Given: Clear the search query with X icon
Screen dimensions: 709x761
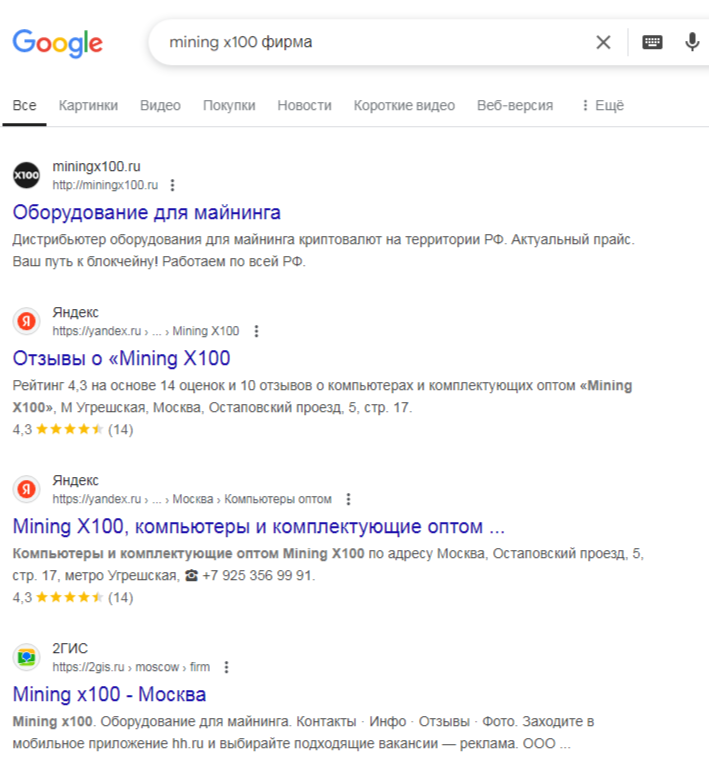Looking at the screenshot, I should (x=603, y=42).
